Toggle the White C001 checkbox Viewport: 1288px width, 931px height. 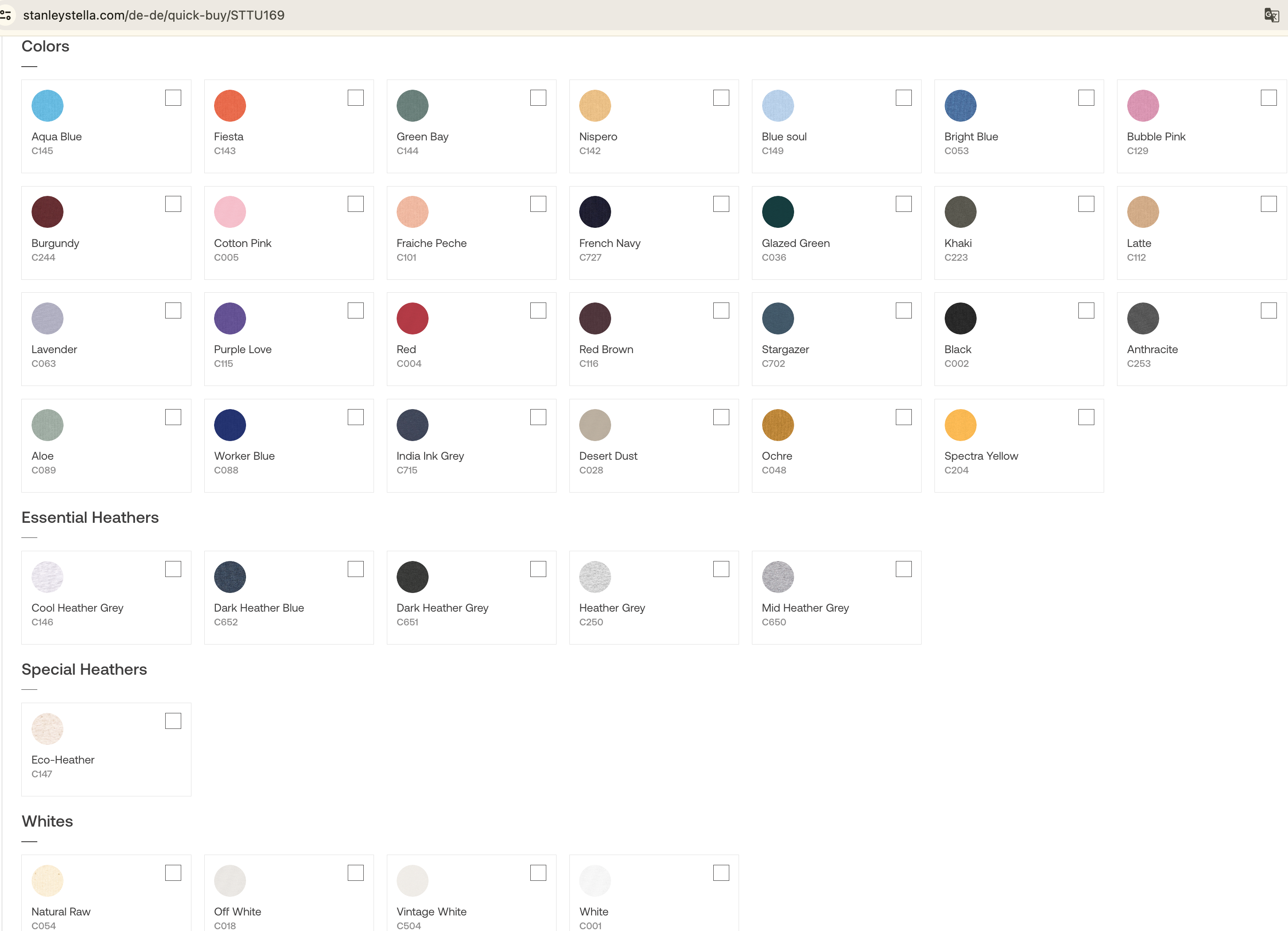721,873
